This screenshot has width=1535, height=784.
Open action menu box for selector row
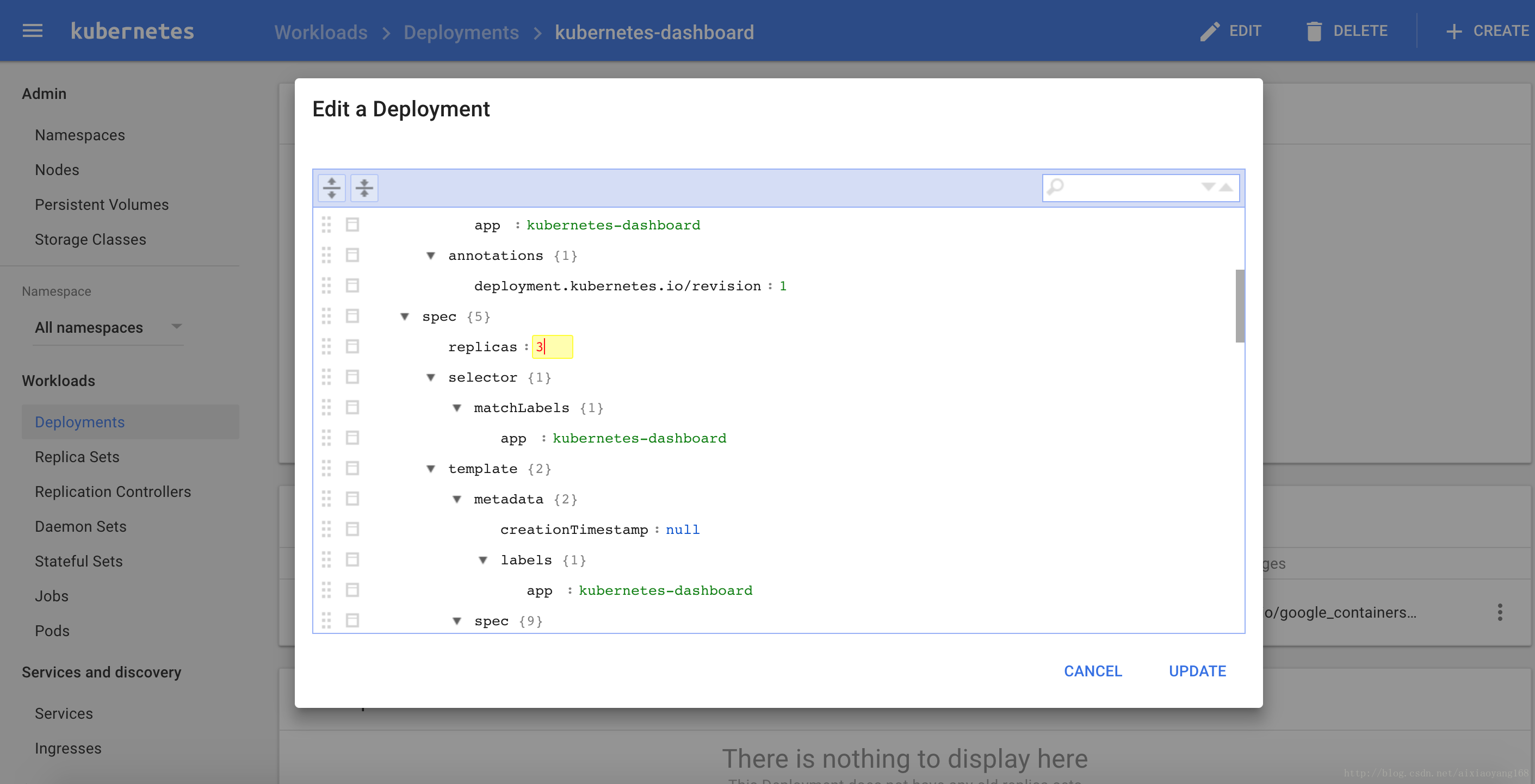(x=352, y=377)
